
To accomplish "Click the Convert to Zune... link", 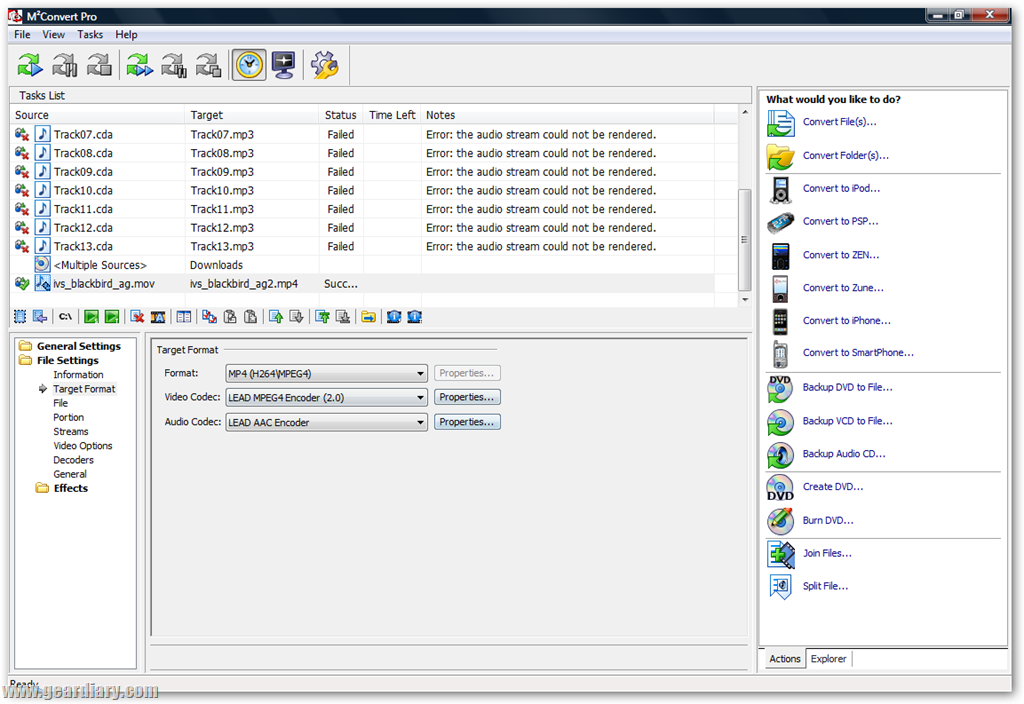I will 843,288.
